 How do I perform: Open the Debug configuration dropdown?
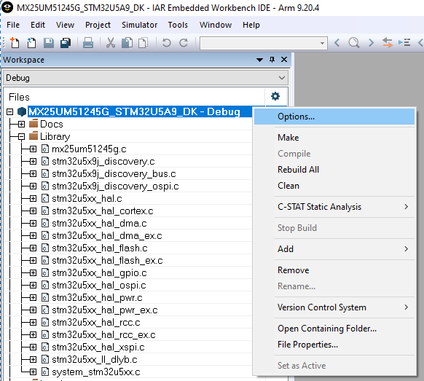[146, 78]
